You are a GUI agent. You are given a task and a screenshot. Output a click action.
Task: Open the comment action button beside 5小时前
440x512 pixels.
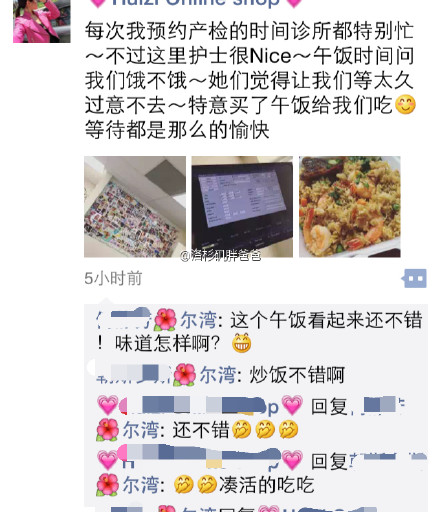pos(414,278)
